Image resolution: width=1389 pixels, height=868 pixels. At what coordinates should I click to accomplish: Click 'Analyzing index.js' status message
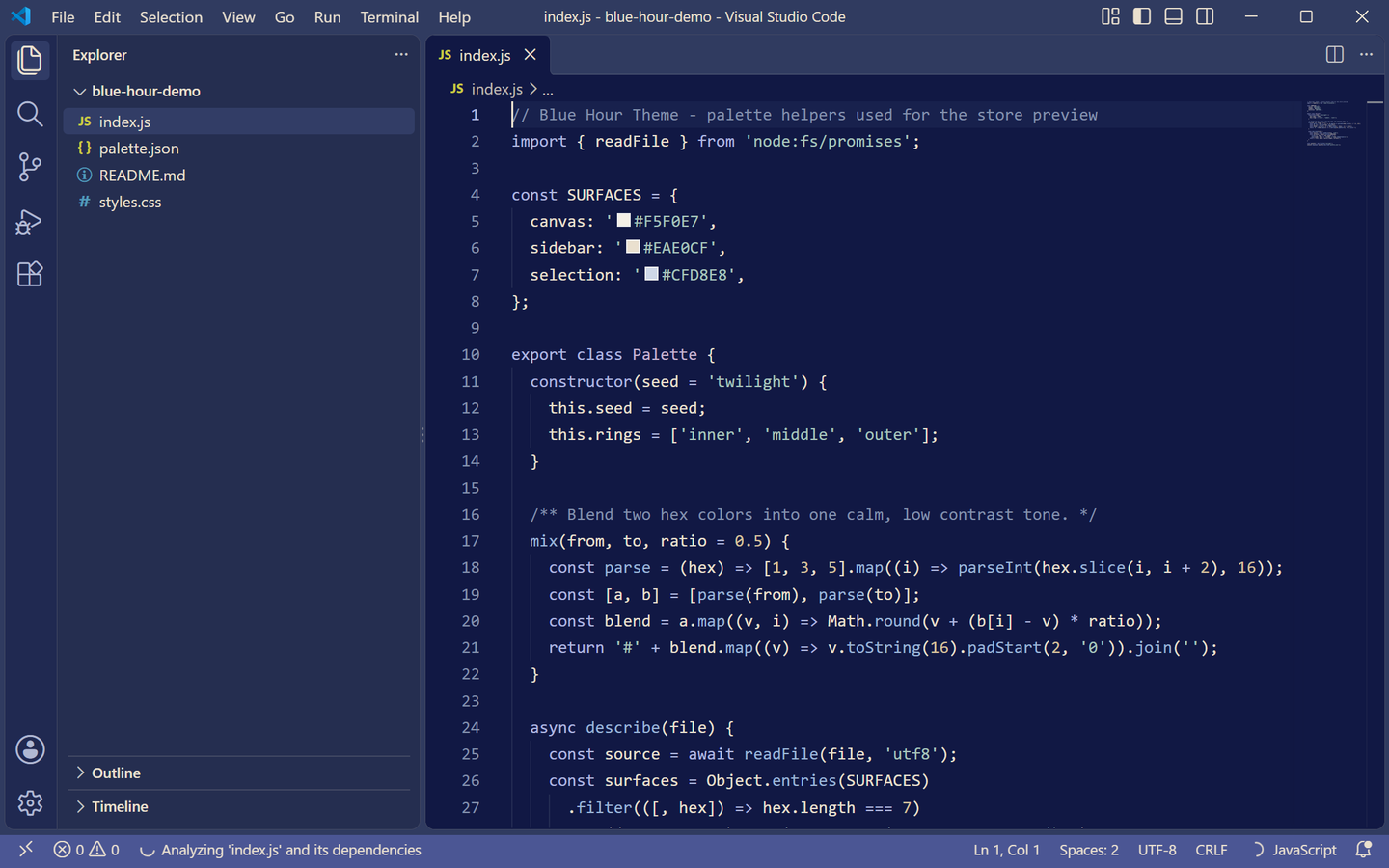click(x=290, y=850)
